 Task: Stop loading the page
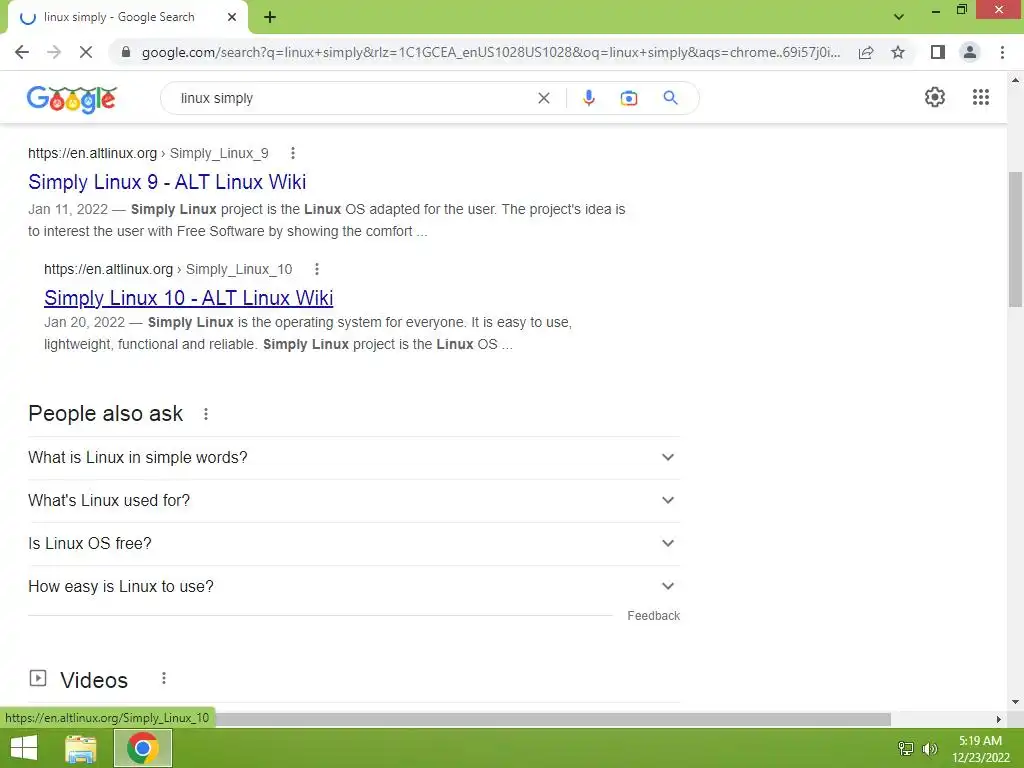click(86, 52)
